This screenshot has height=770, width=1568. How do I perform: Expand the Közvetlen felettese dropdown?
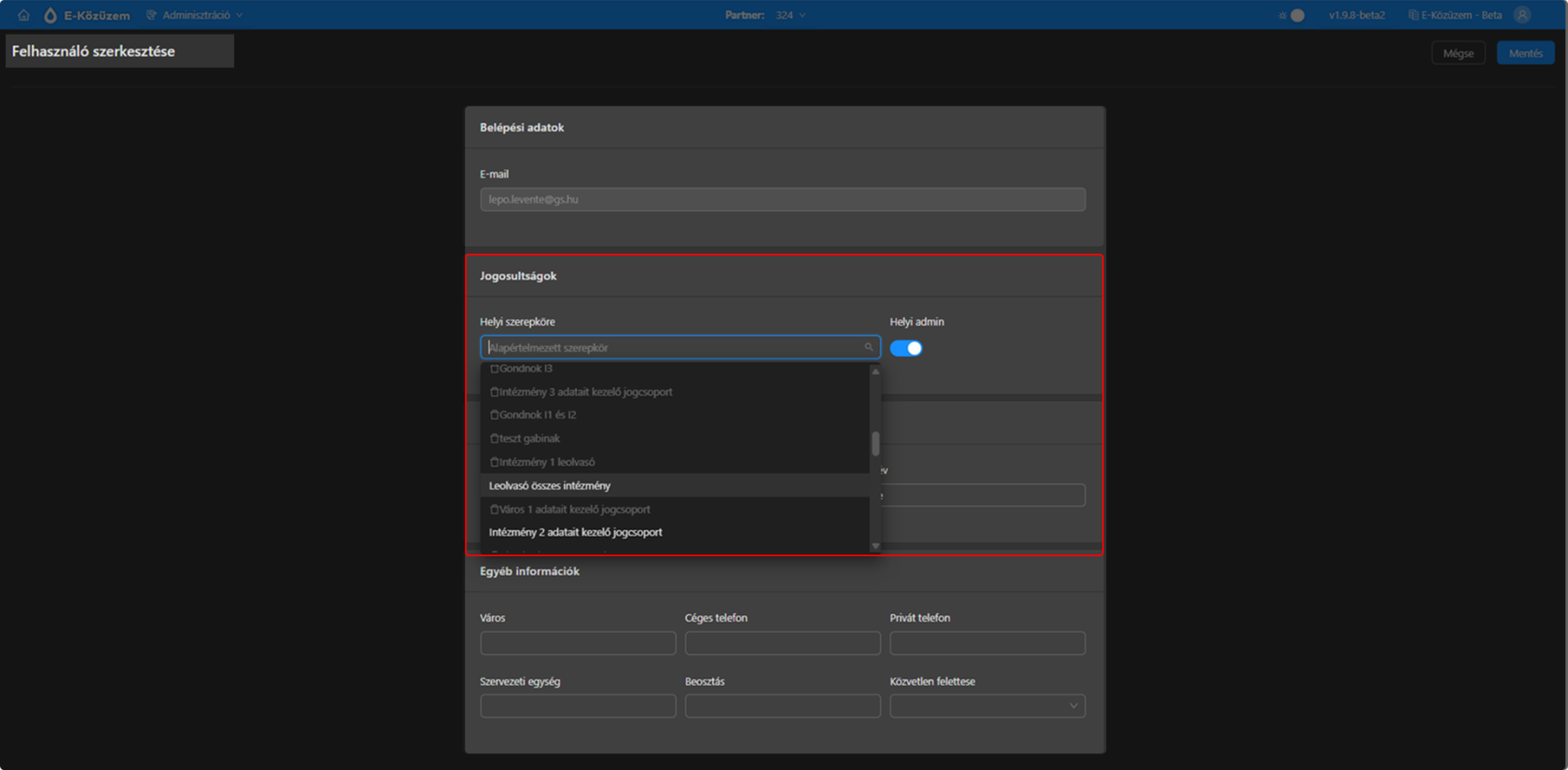(987, 706)
